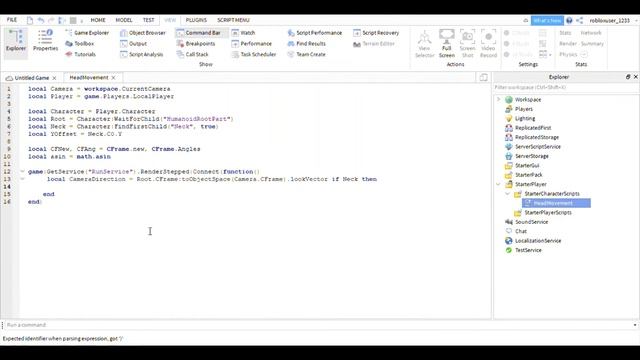The image size is (640, 360).
Task: Start Video Record
Action: [488, 43]
